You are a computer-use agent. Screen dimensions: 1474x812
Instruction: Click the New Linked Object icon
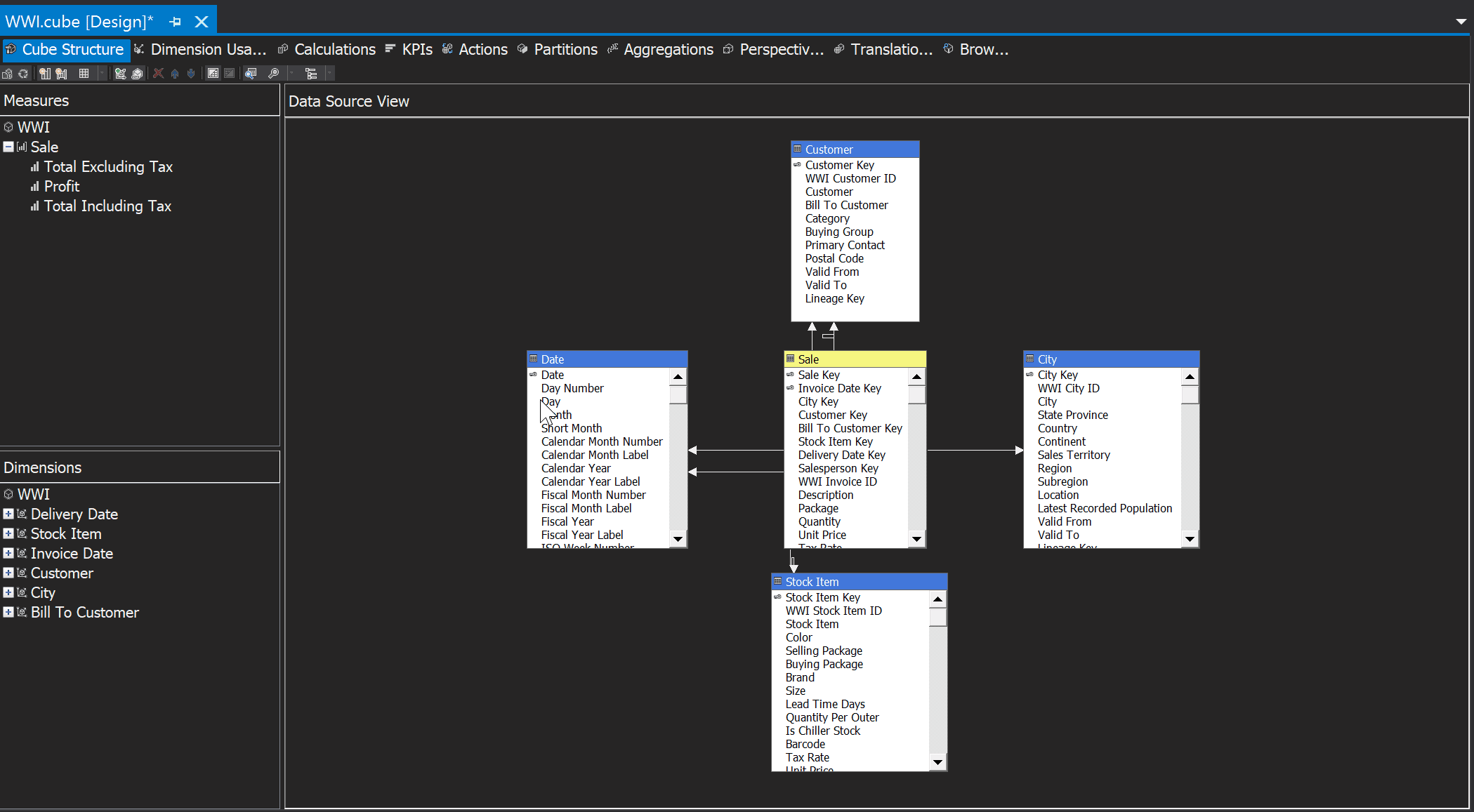(x=137, y=74)
